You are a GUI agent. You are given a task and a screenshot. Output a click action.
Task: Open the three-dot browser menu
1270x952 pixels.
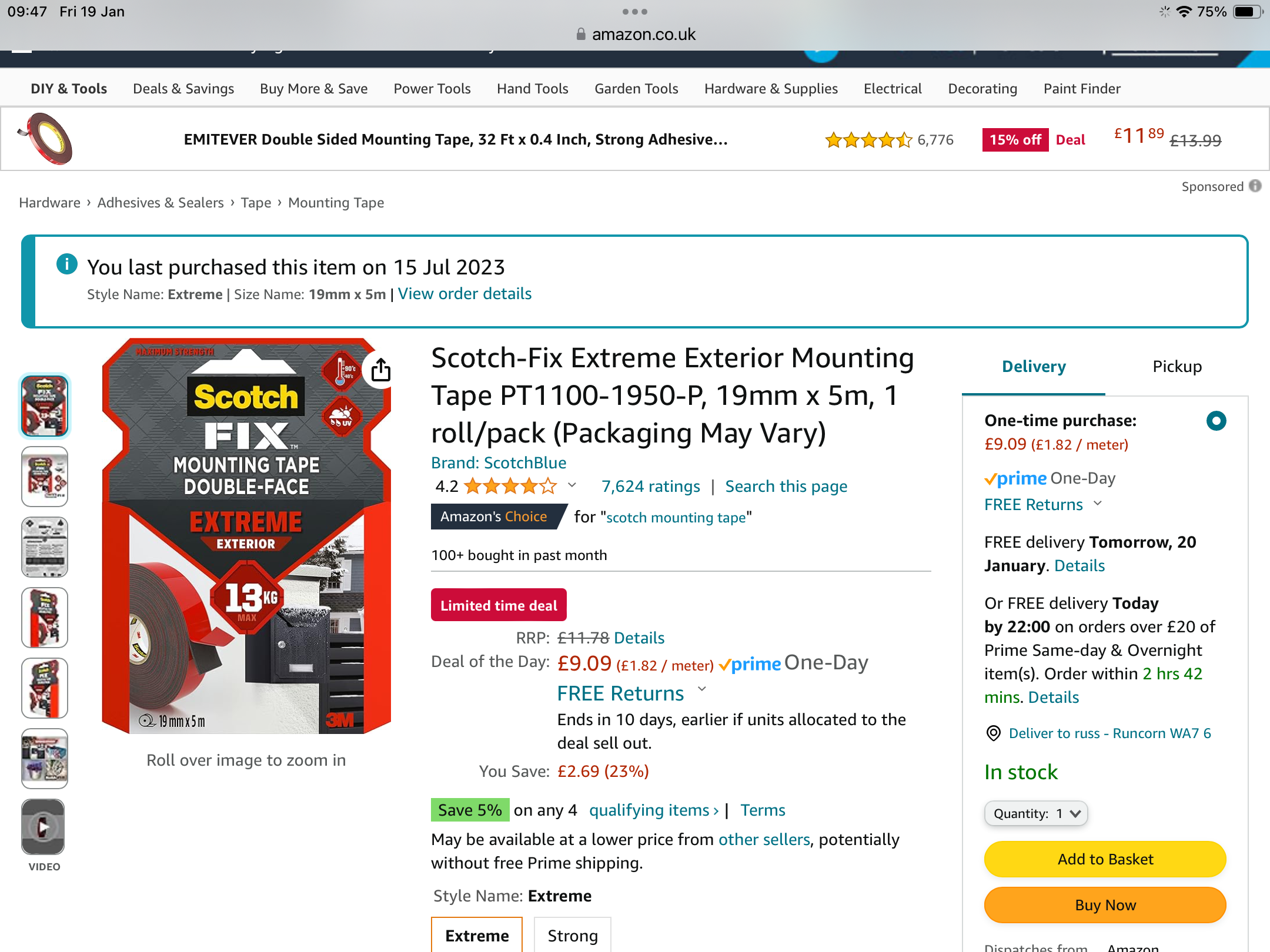[x=635, y=11]
